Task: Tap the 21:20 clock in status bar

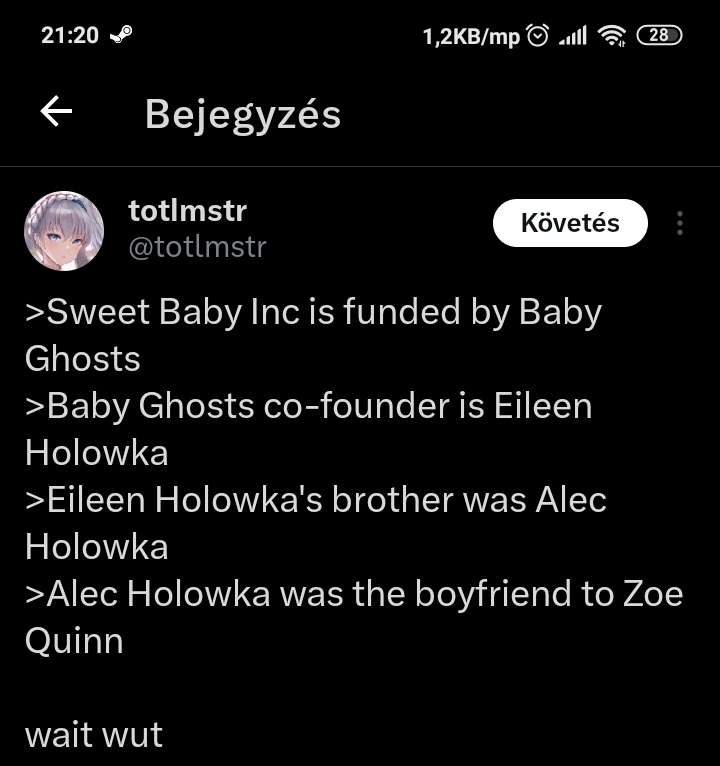Action: pyautogui.click(x=70, y=36)
